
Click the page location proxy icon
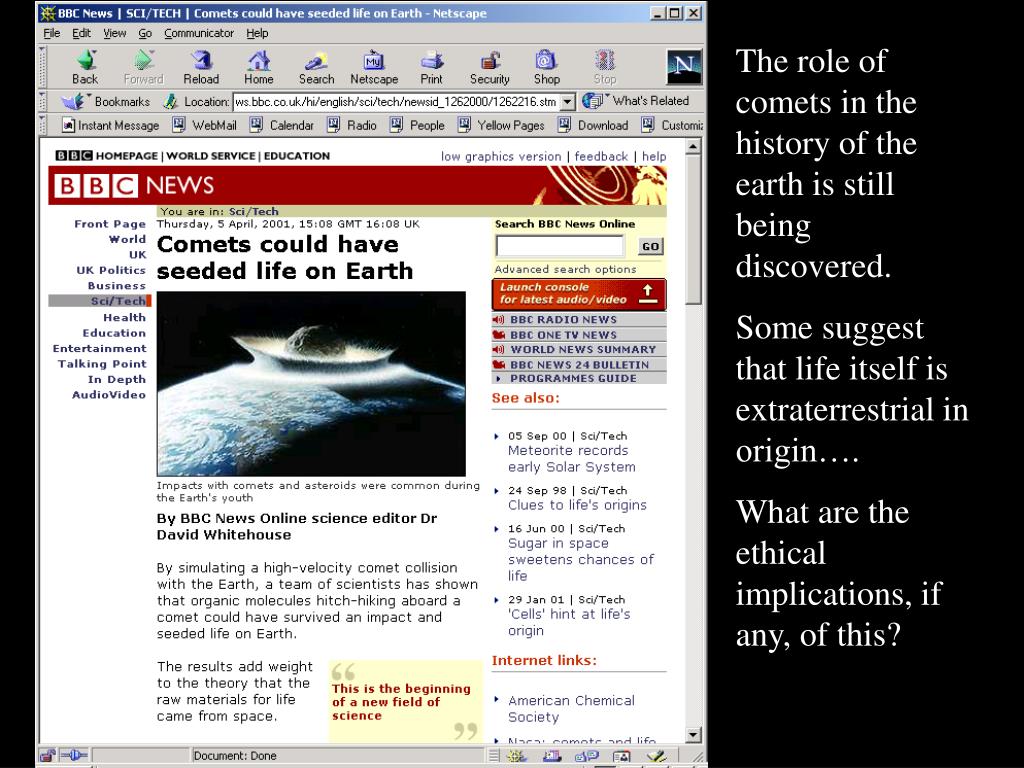[x=170, y=101]
